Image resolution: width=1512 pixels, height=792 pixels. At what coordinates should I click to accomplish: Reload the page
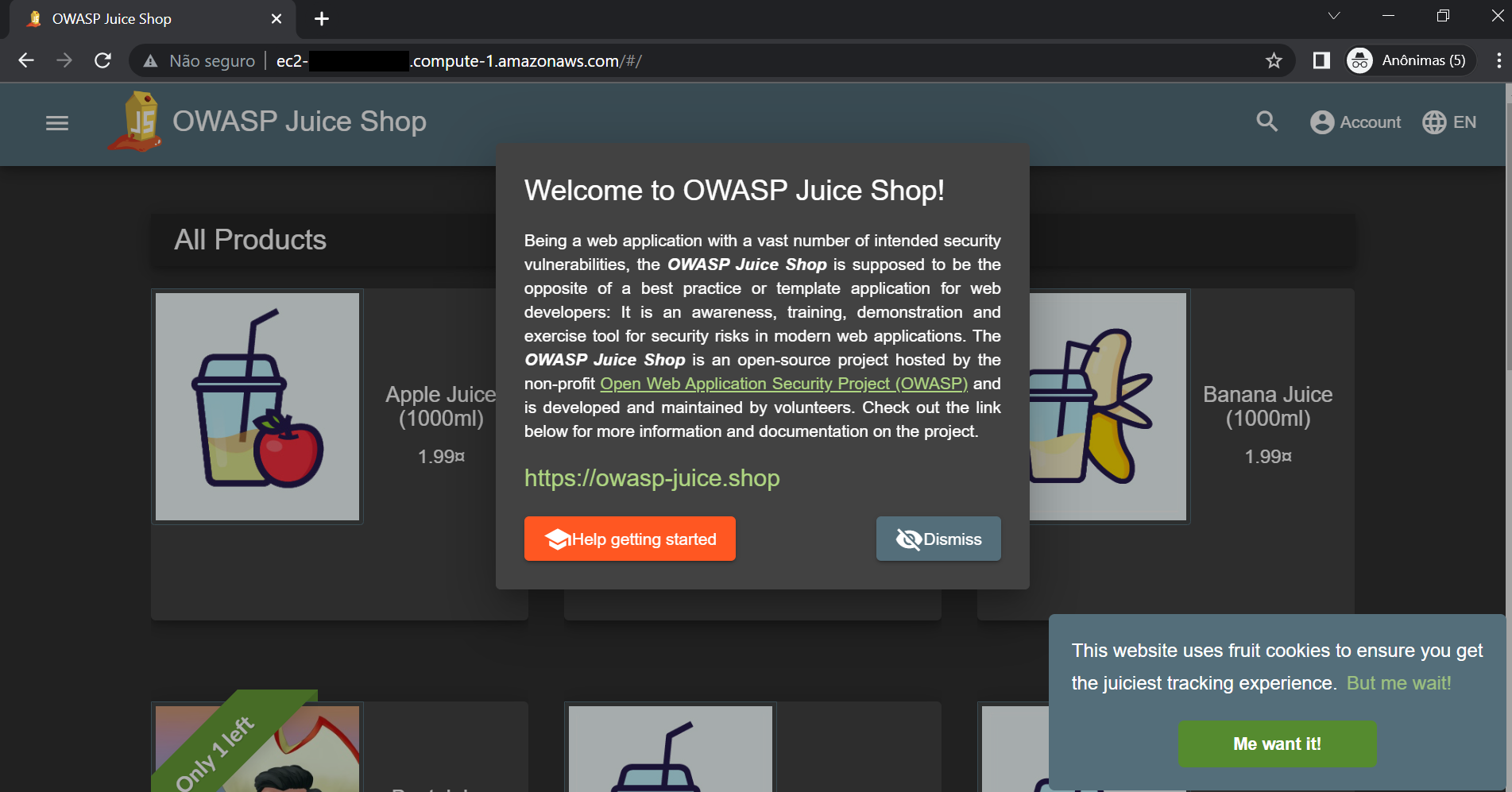(102, 60)
